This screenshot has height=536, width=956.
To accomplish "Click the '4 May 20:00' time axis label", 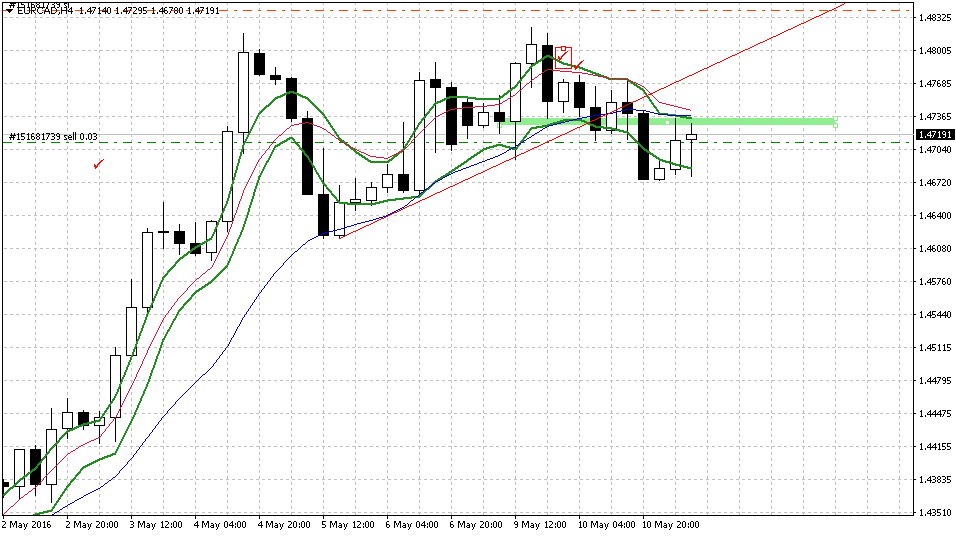I will 284,524.
